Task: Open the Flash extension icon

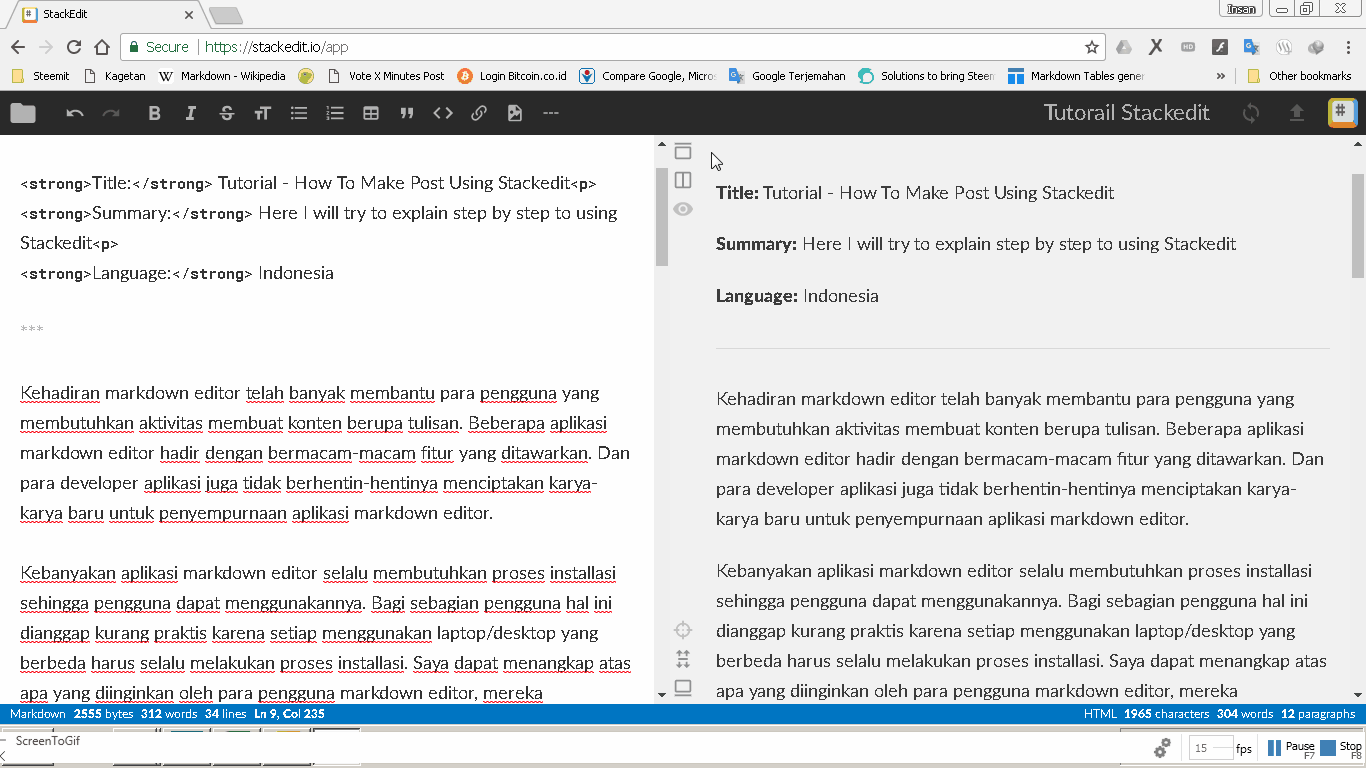Action: pos(1220,47)
